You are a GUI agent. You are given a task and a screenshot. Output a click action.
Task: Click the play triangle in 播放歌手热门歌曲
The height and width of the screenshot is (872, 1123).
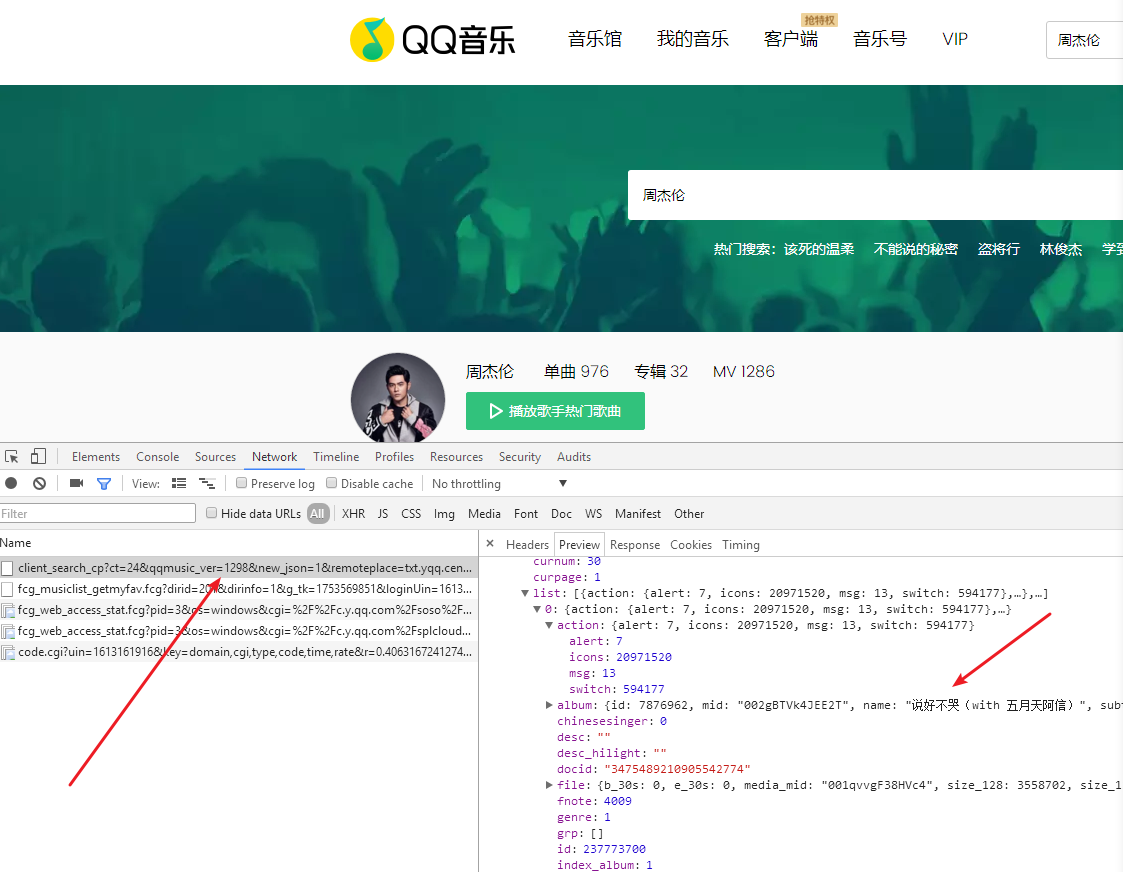pos(496,411)
